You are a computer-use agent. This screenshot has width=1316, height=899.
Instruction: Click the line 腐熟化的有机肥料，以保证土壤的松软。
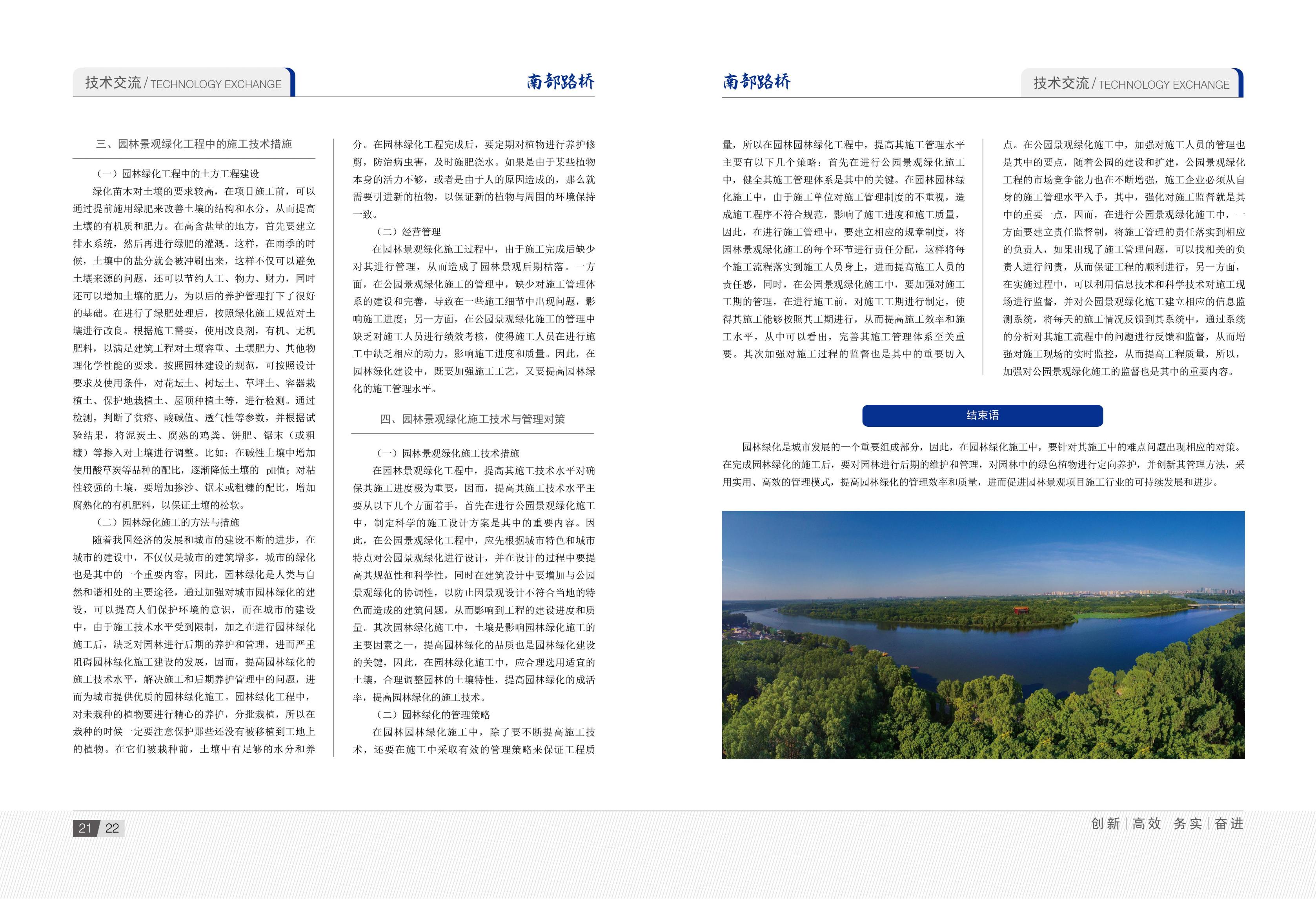click(x=160, y=505)
